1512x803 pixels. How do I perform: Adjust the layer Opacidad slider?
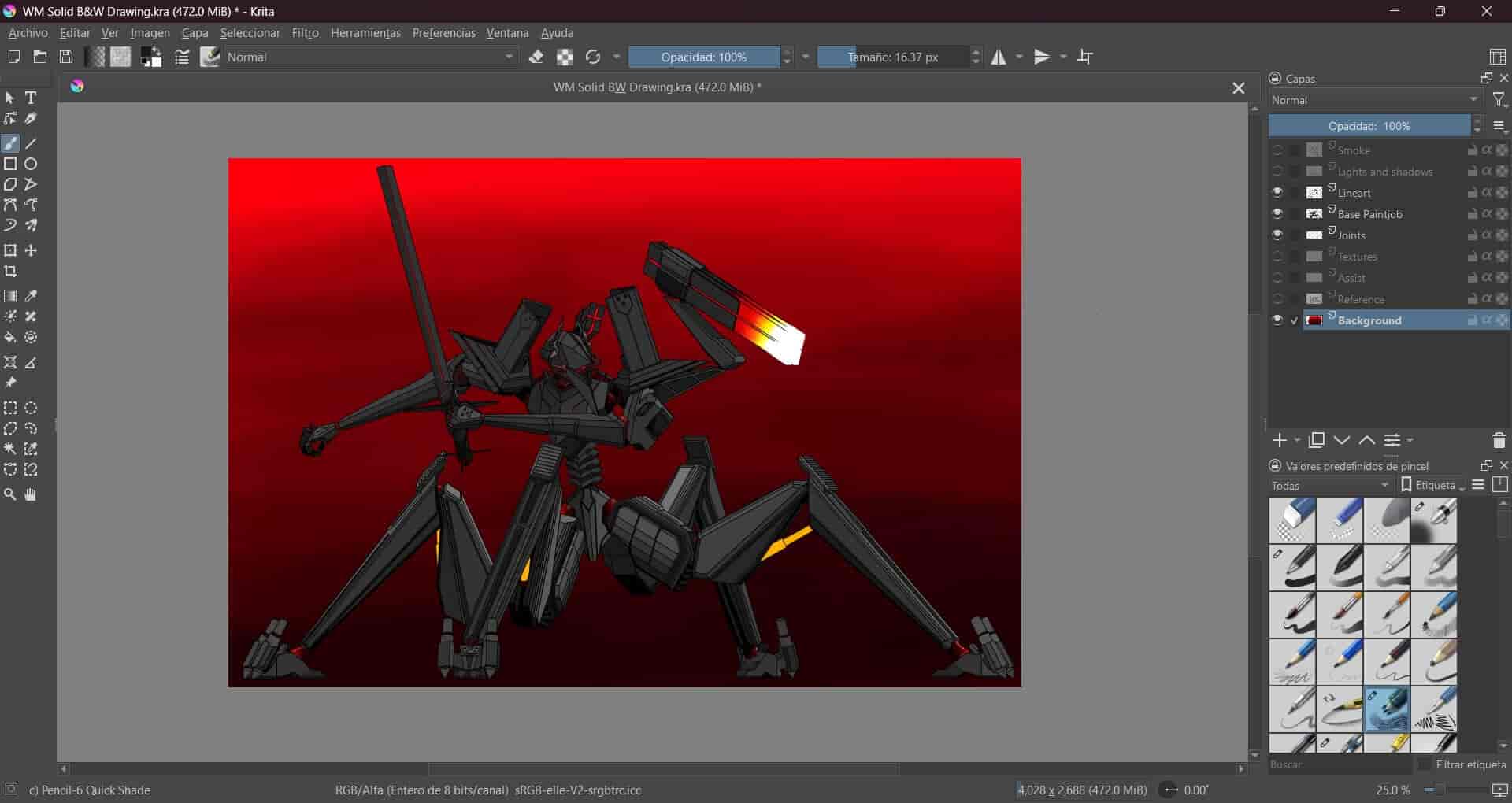[1369, 126]
